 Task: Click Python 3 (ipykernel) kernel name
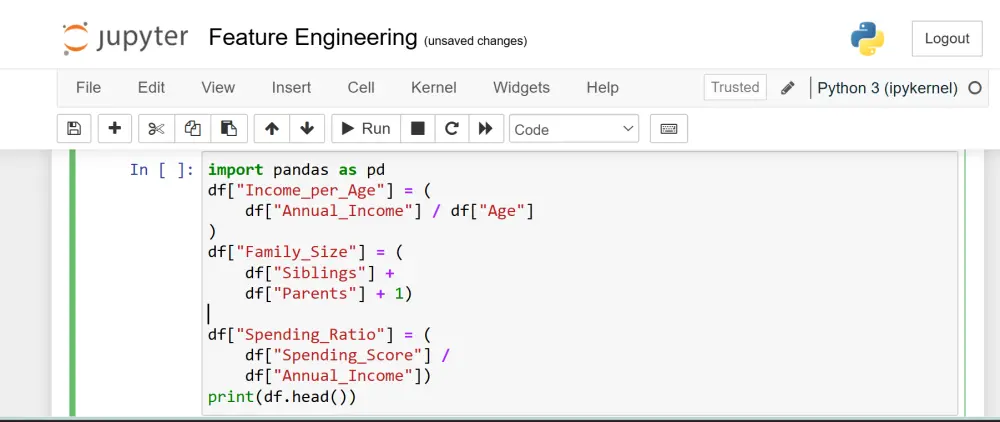[x=888, y=88]
